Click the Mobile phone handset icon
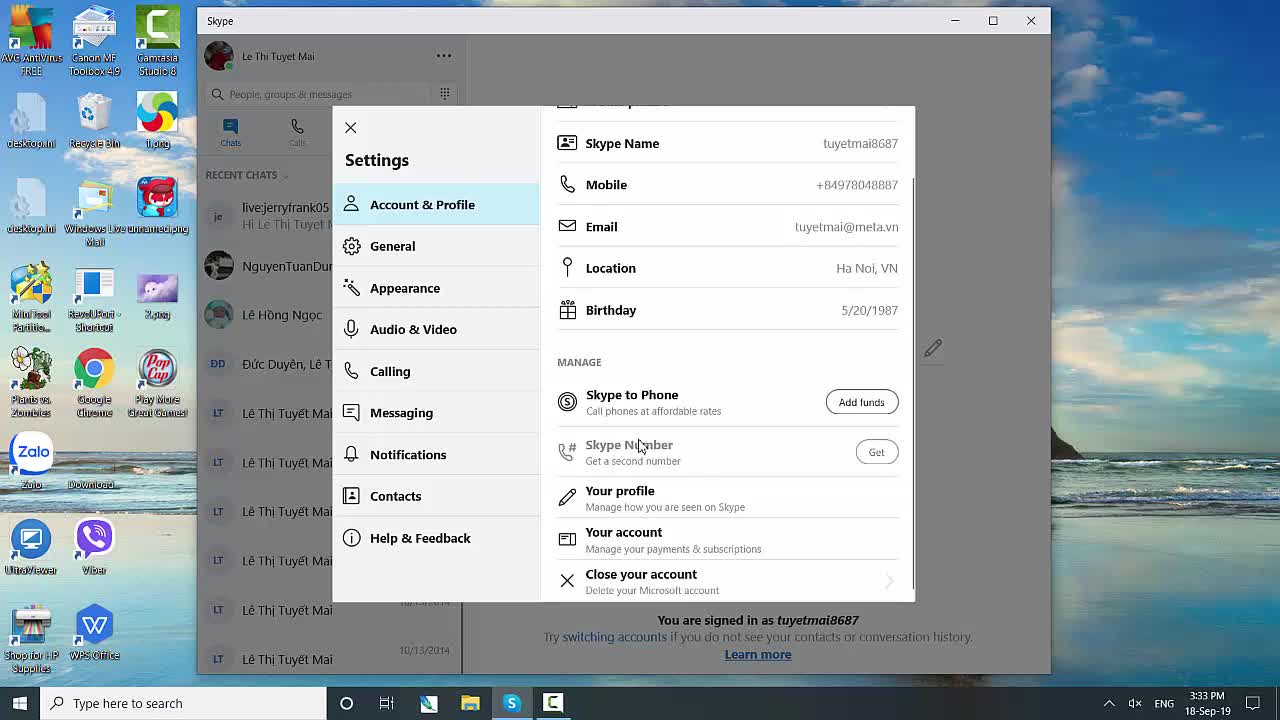This screenshot has width=1280, height=720. click(x=567, y=184)
